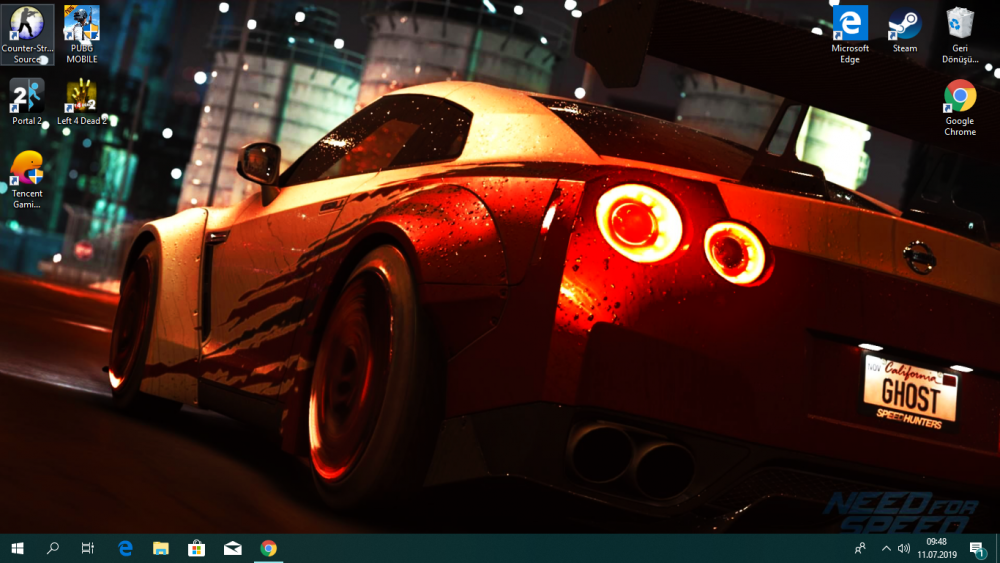Image resolution: width=1000 pixels, height=563 pixels.
Task: Select the PUBG MOBILE desktop icon
Action: (x=82, y=25)
